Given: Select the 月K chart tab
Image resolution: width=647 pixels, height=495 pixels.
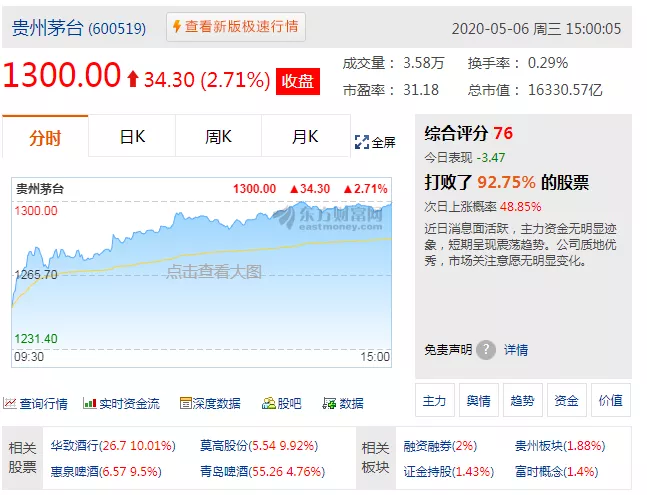Looking at the screenshot, I should tap(305, 137).
